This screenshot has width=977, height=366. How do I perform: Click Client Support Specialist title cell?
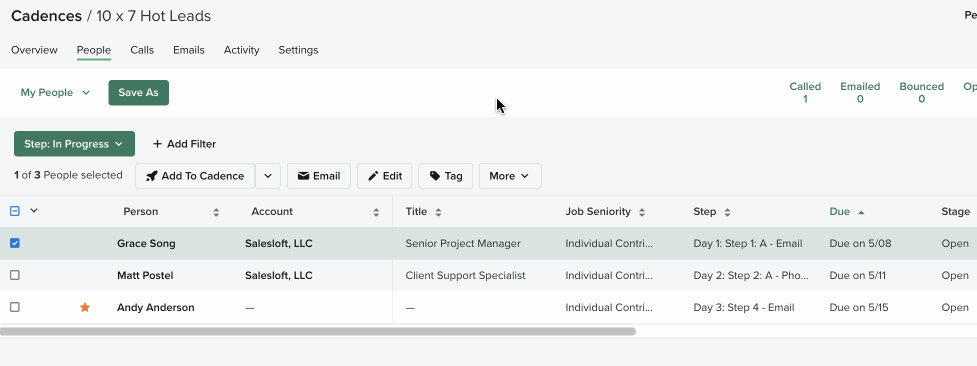point(465,275)
